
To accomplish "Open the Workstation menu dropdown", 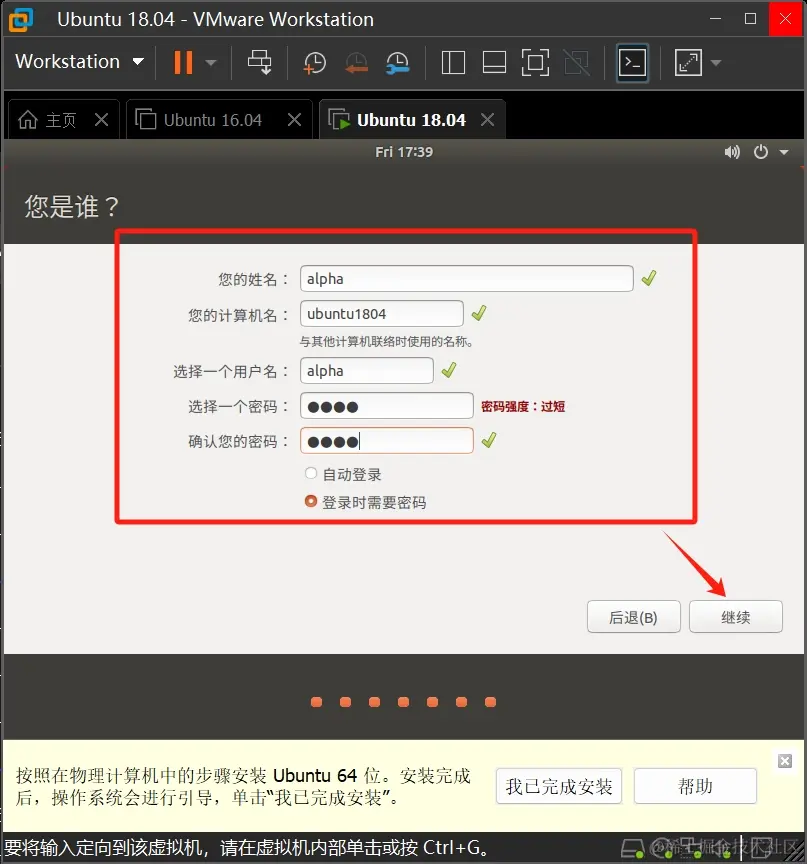I will point(79,61).
